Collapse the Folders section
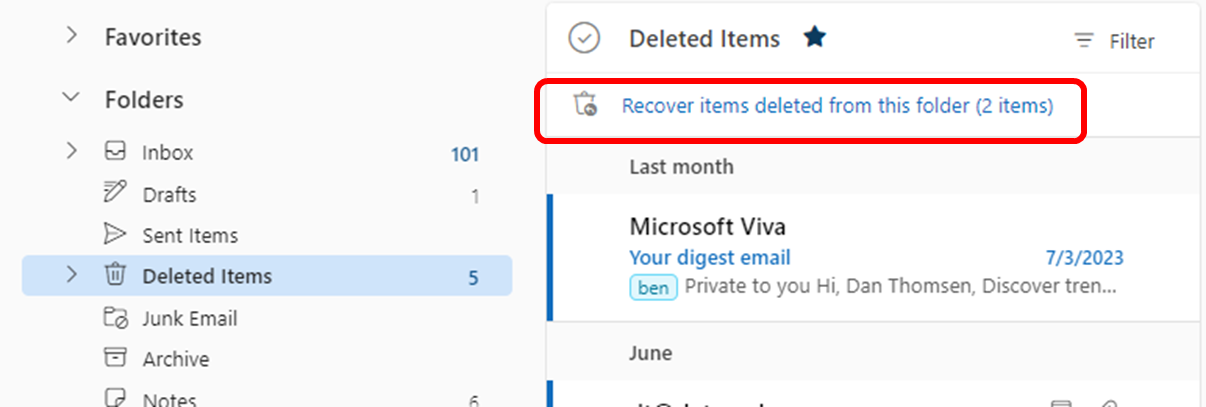The height and width of the screenshot is (407, 1206). [71, 99]
